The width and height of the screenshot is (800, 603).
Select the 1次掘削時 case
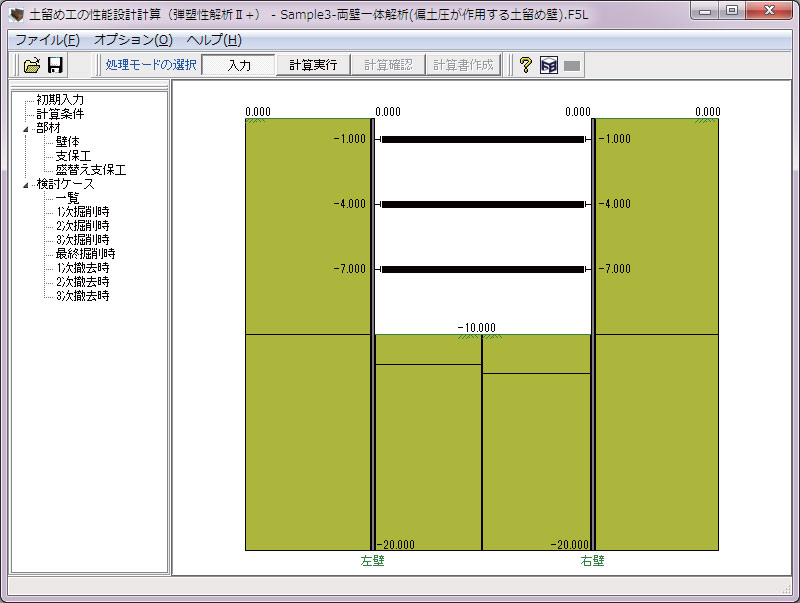point(83,212)
